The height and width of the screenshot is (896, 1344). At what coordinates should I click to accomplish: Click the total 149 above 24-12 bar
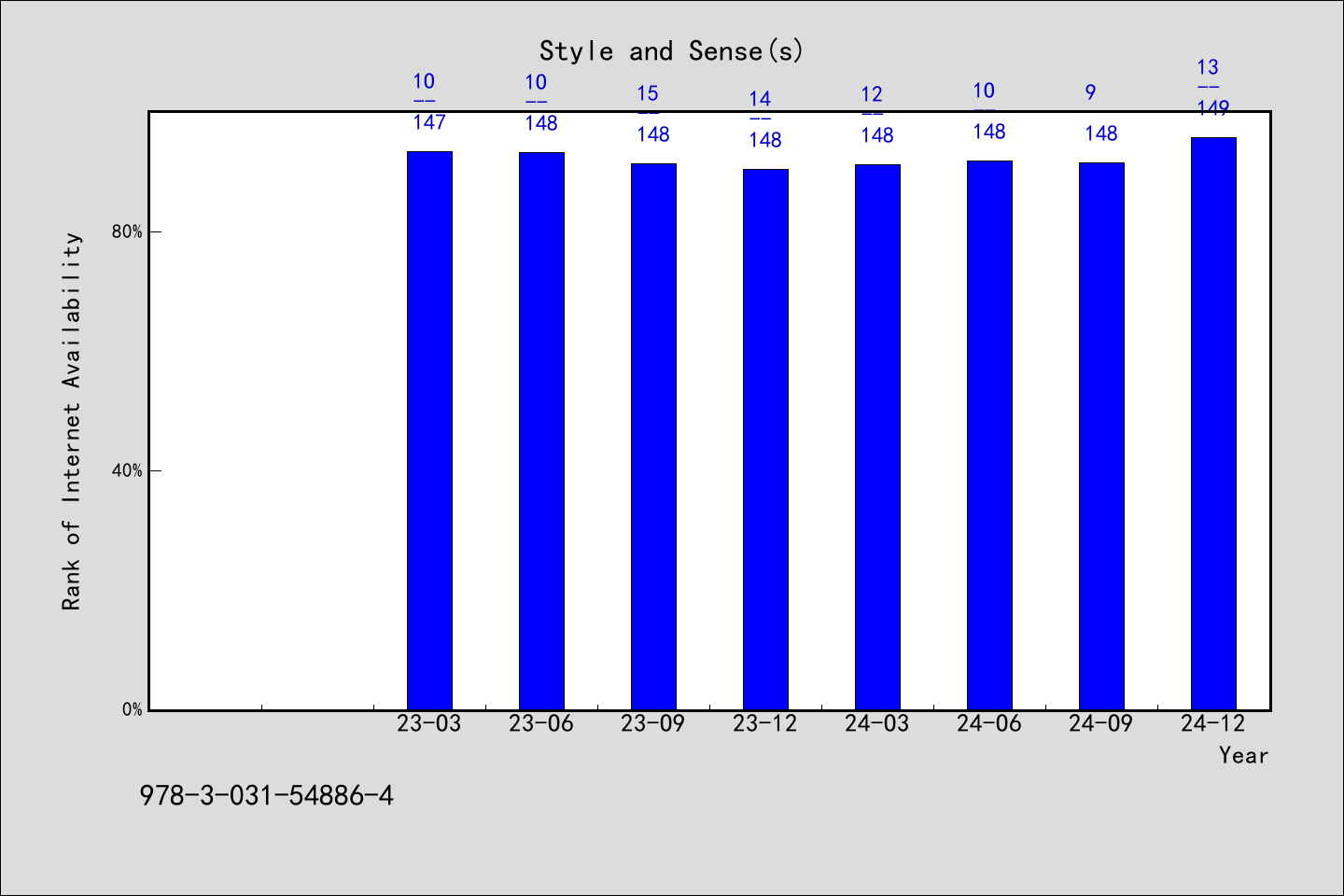(x=1213, y=108)
